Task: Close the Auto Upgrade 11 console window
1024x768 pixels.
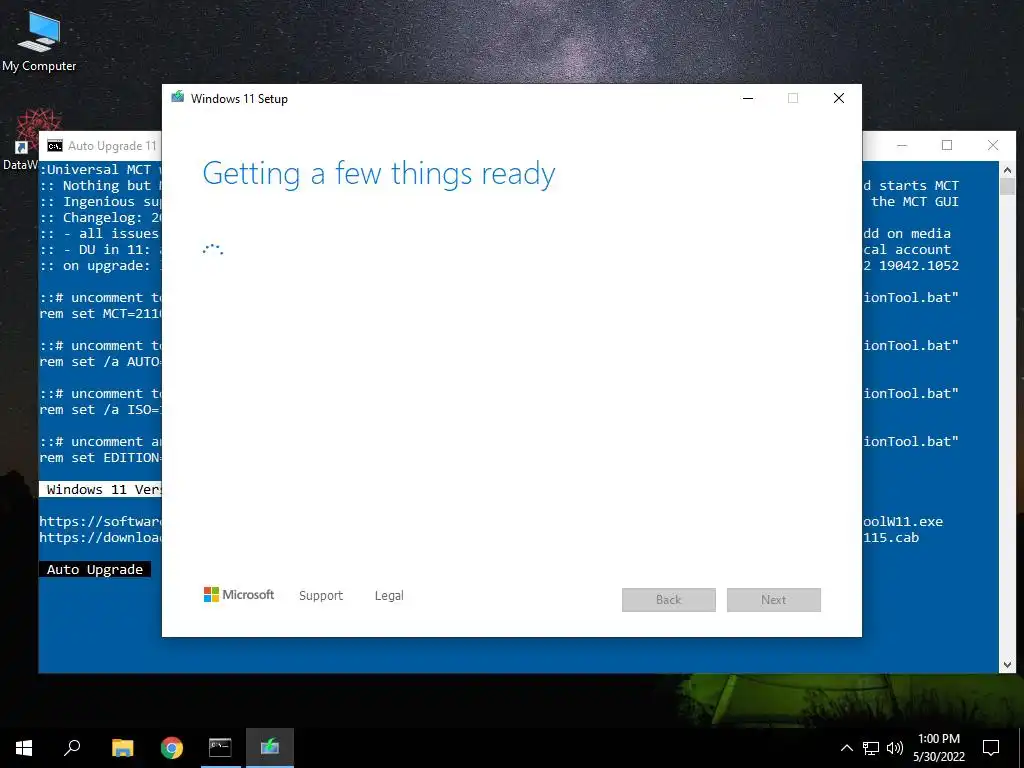Action: (993, 145)
